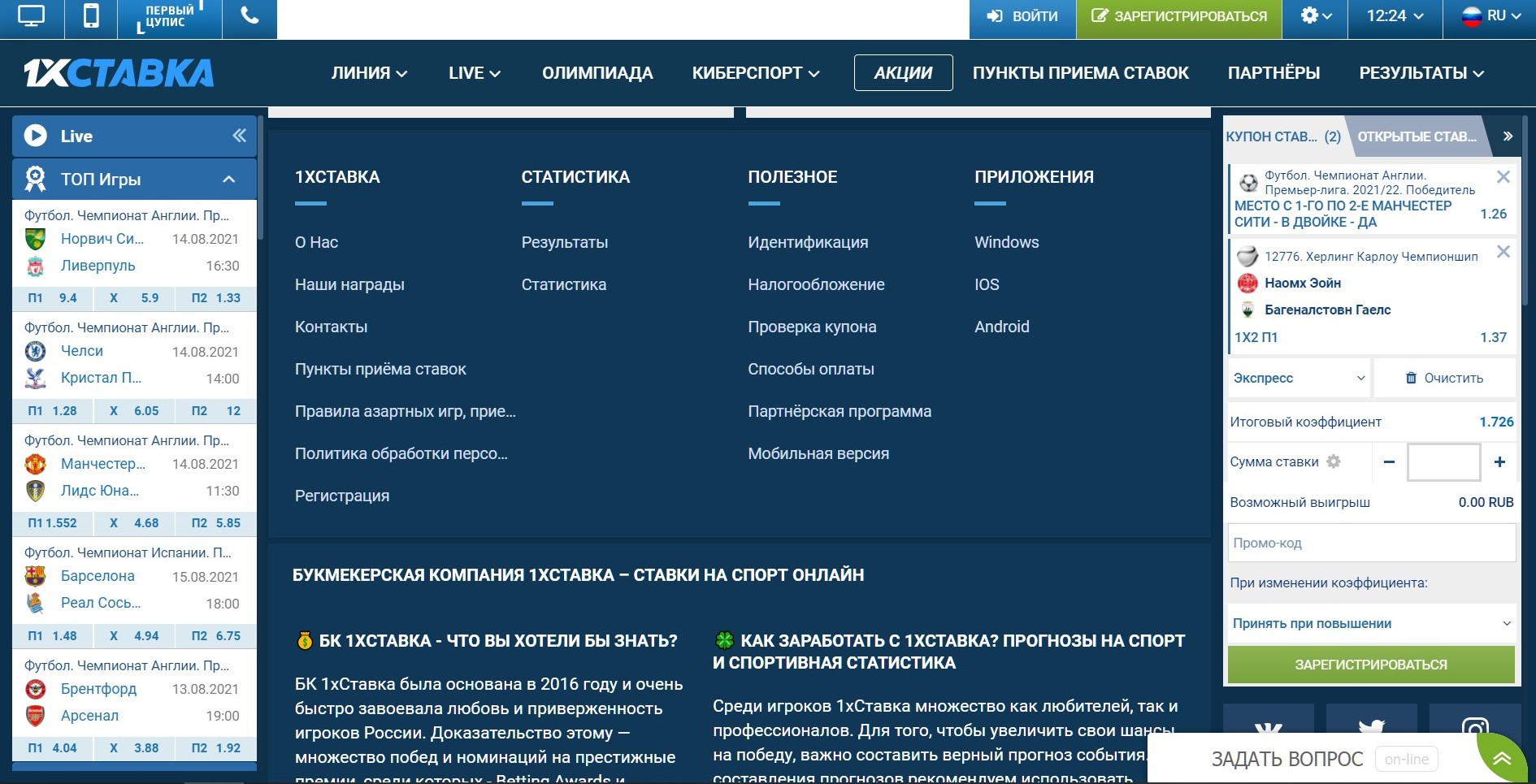Click the Barcelona team crest

pyautogui.click(x=35, y=576)
